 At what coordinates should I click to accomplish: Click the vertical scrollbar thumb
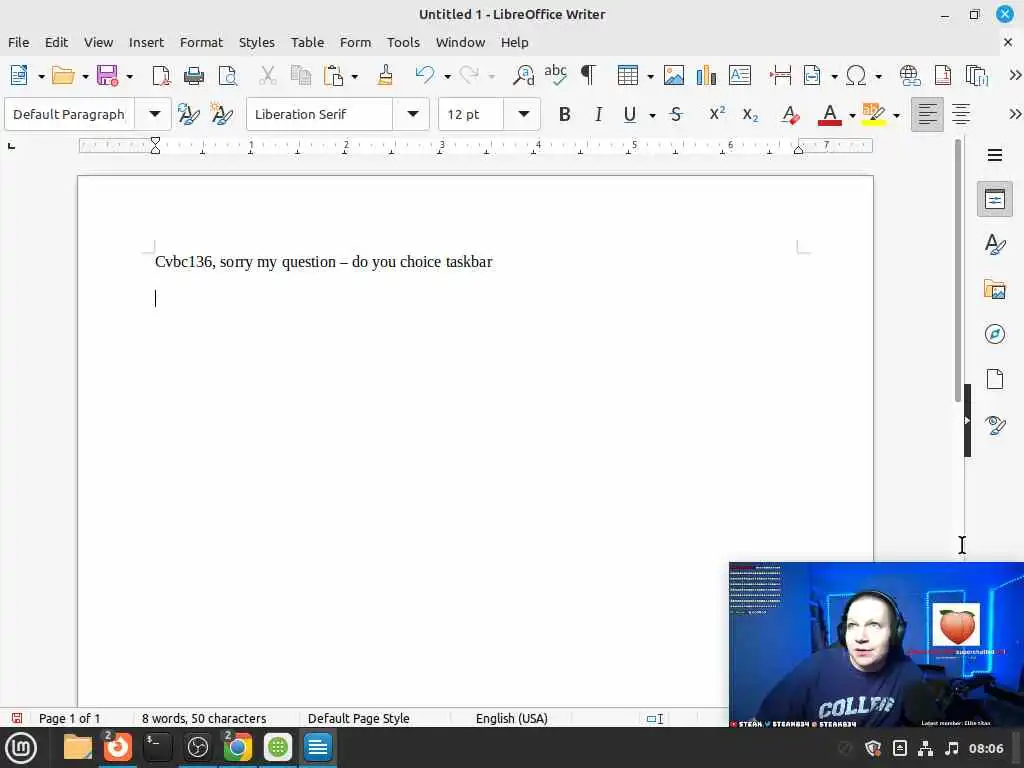click(958, 271)
